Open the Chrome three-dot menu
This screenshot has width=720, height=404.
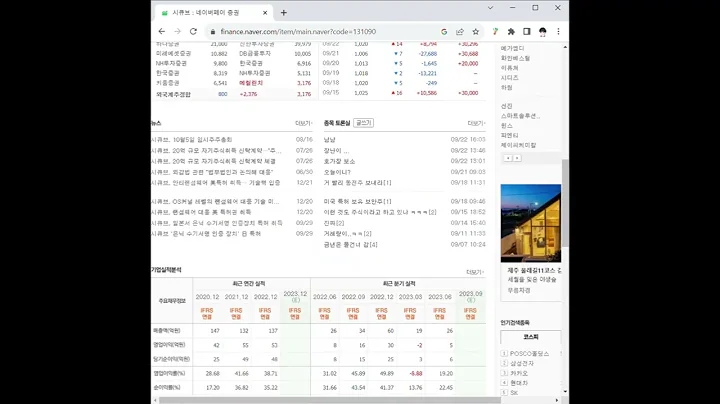[x=558, y=32]
